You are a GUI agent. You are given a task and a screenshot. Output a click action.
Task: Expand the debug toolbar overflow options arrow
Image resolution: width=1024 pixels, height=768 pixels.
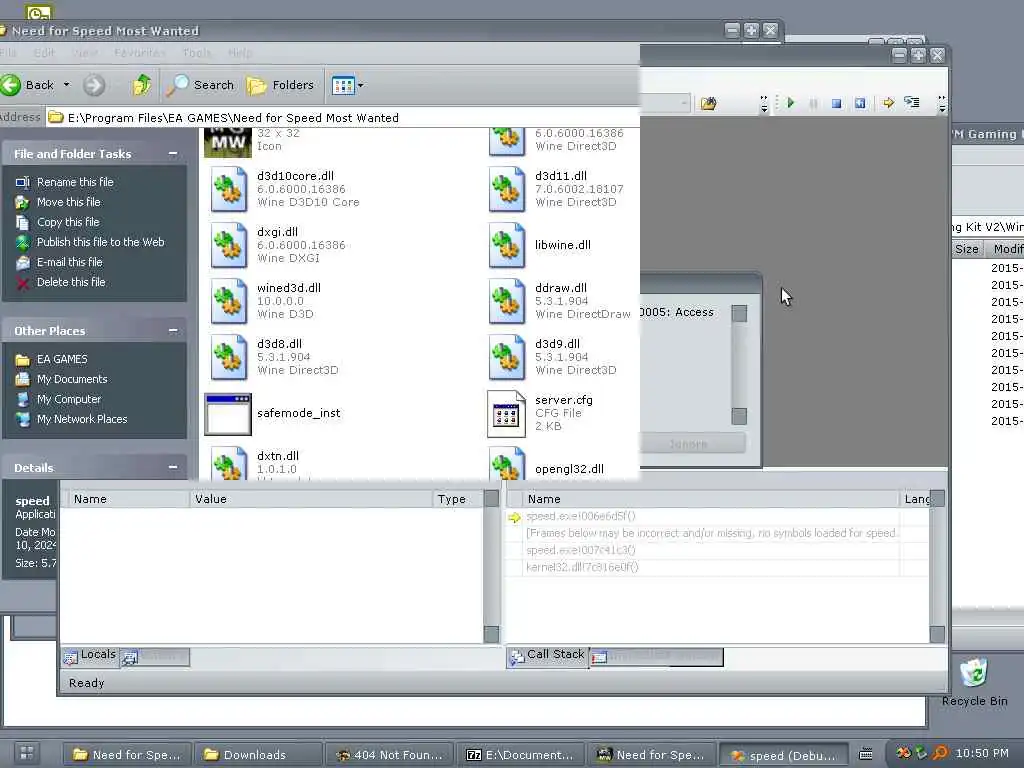click(x=941, y=104)
